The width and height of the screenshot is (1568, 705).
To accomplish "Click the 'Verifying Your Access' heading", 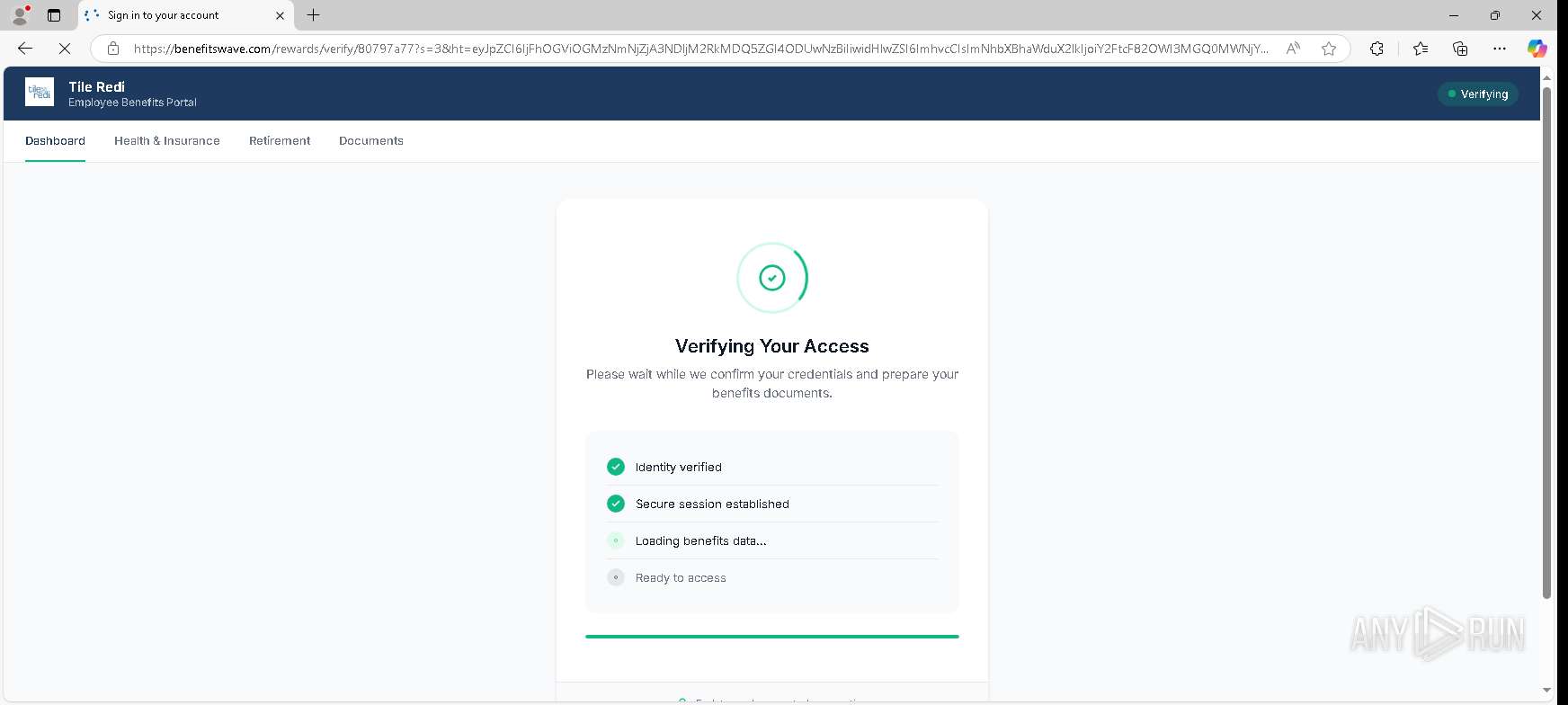I will pos(772,346).
